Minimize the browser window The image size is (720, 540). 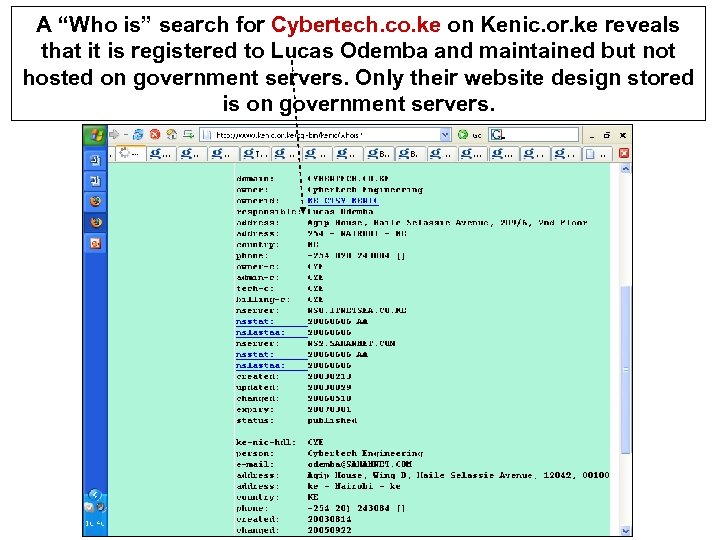tap(591, 135)
